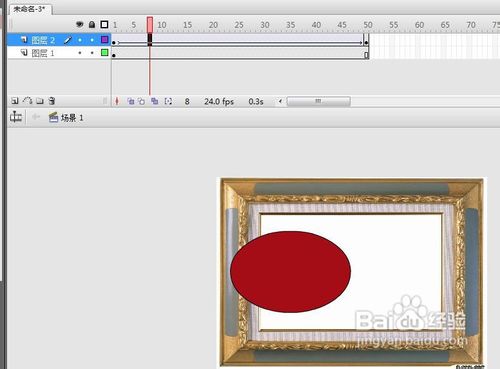Click frame 20 on the timeline ruler
500x369 pixels.
click(x=213, y=25)
